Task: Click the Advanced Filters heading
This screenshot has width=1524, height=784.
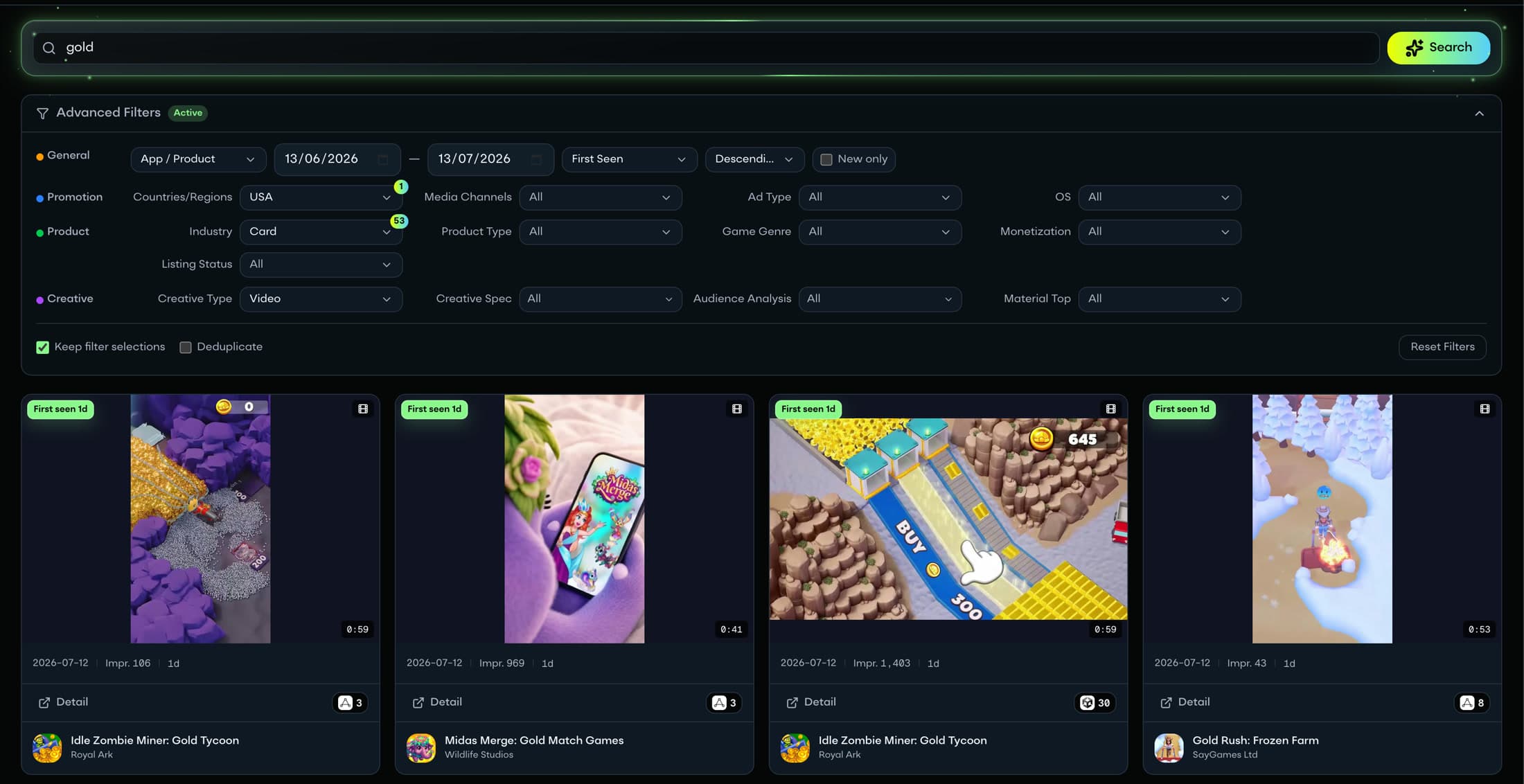Action: pos(108,113)
